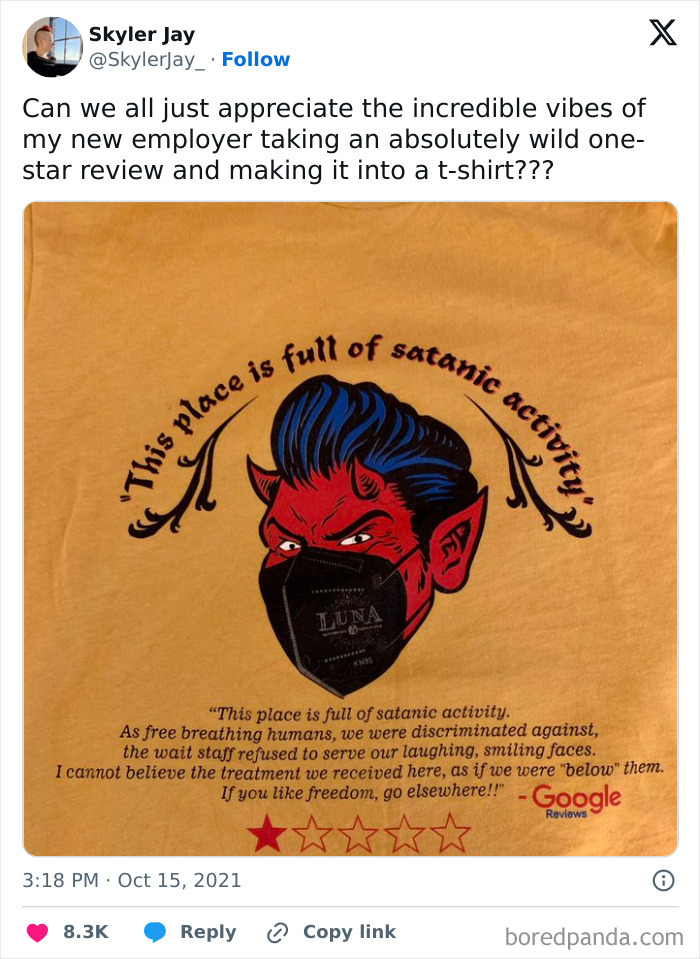700x959 pixels.
Task: Open the X logo icon
Action: click(663, 32)
